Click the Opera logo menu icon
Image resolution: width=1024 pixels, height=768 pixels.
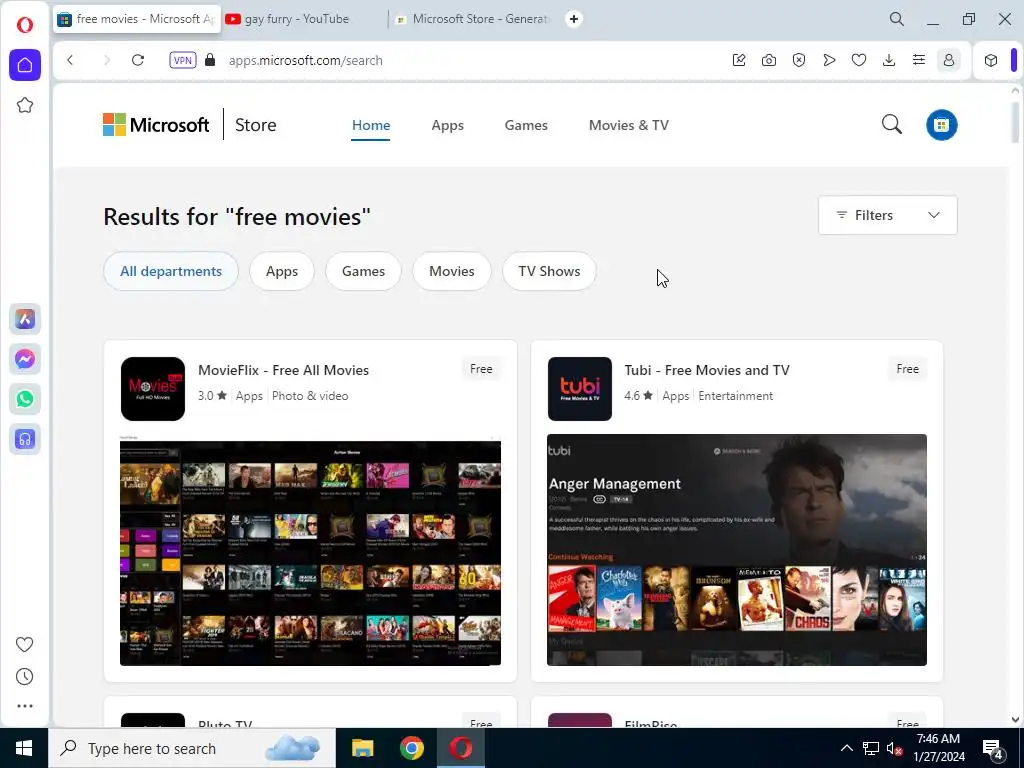click(25, 25)
